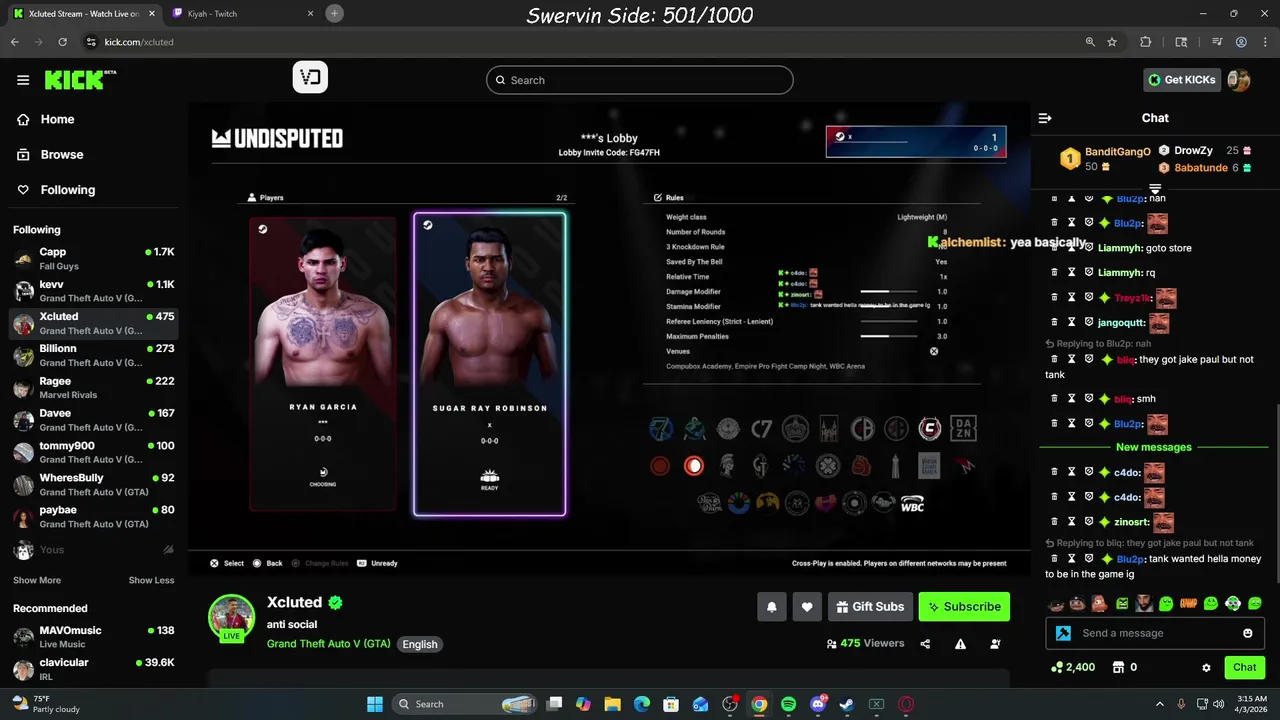Switch to Kiyah - Twitch tab

point(240,13)
